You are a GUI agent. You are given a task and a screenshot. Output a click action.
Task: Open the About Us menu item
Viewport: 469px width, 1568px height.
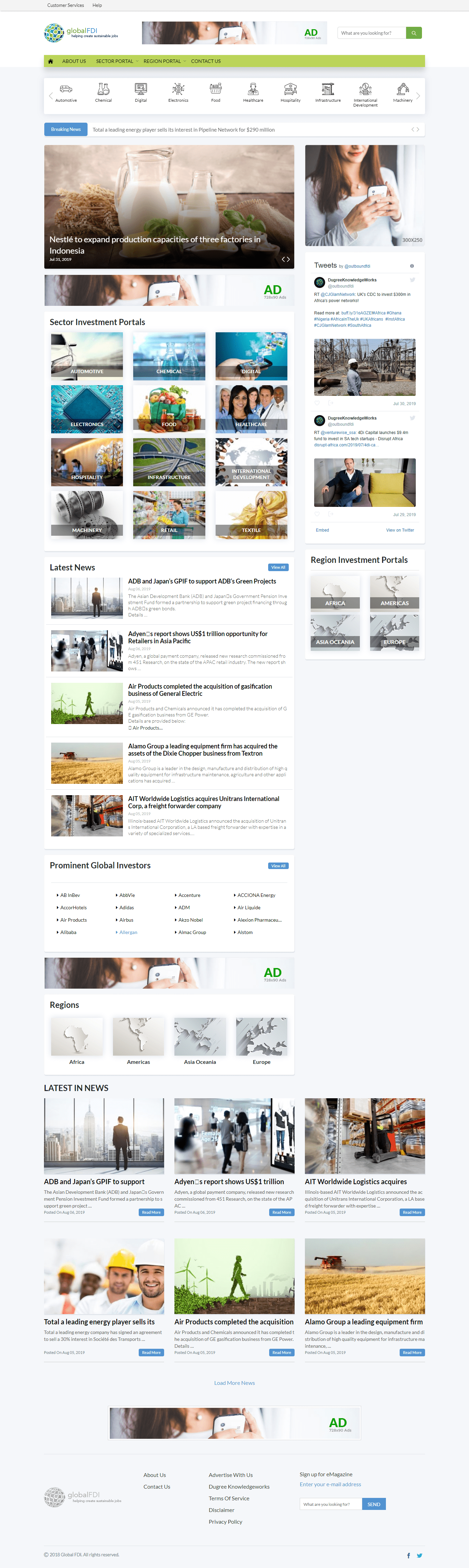pos(73,61)
